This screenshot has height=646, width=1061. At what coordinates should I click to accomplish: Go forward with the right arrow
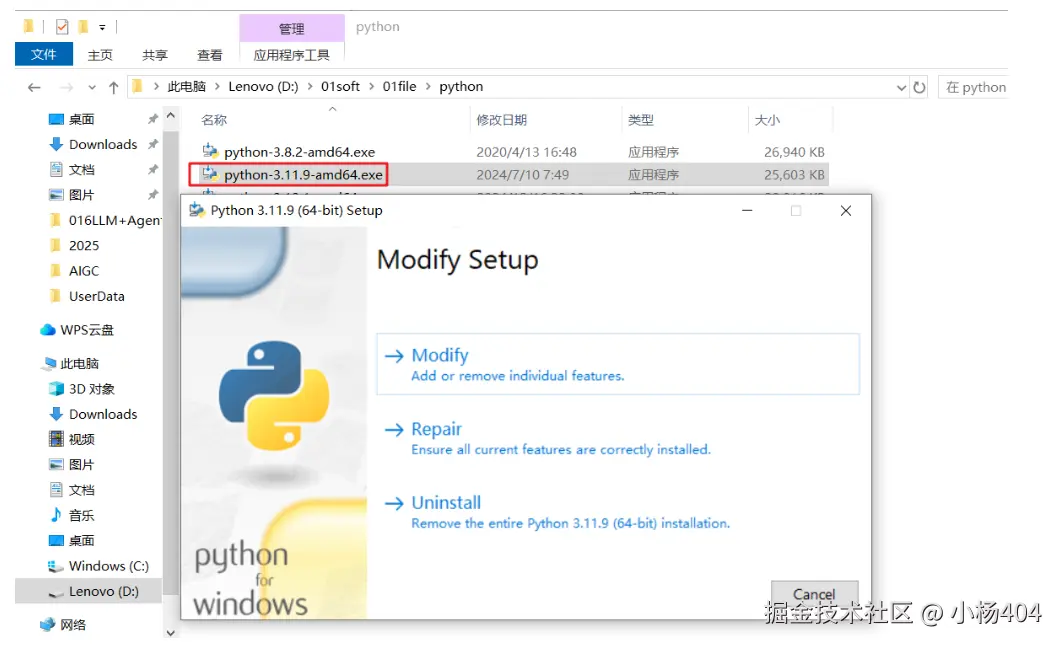[x=66, y=87]
